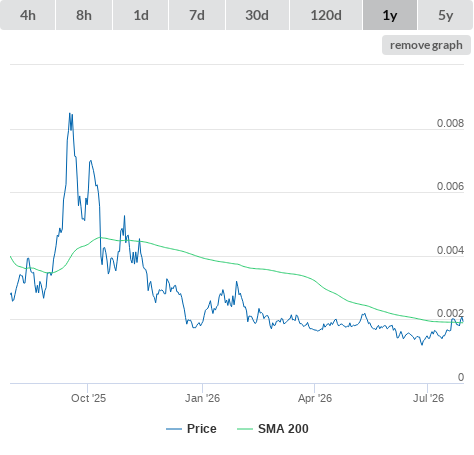Click the Jul '26 axis label
Screen dimensions: 474x455
[x=428, y=398]
